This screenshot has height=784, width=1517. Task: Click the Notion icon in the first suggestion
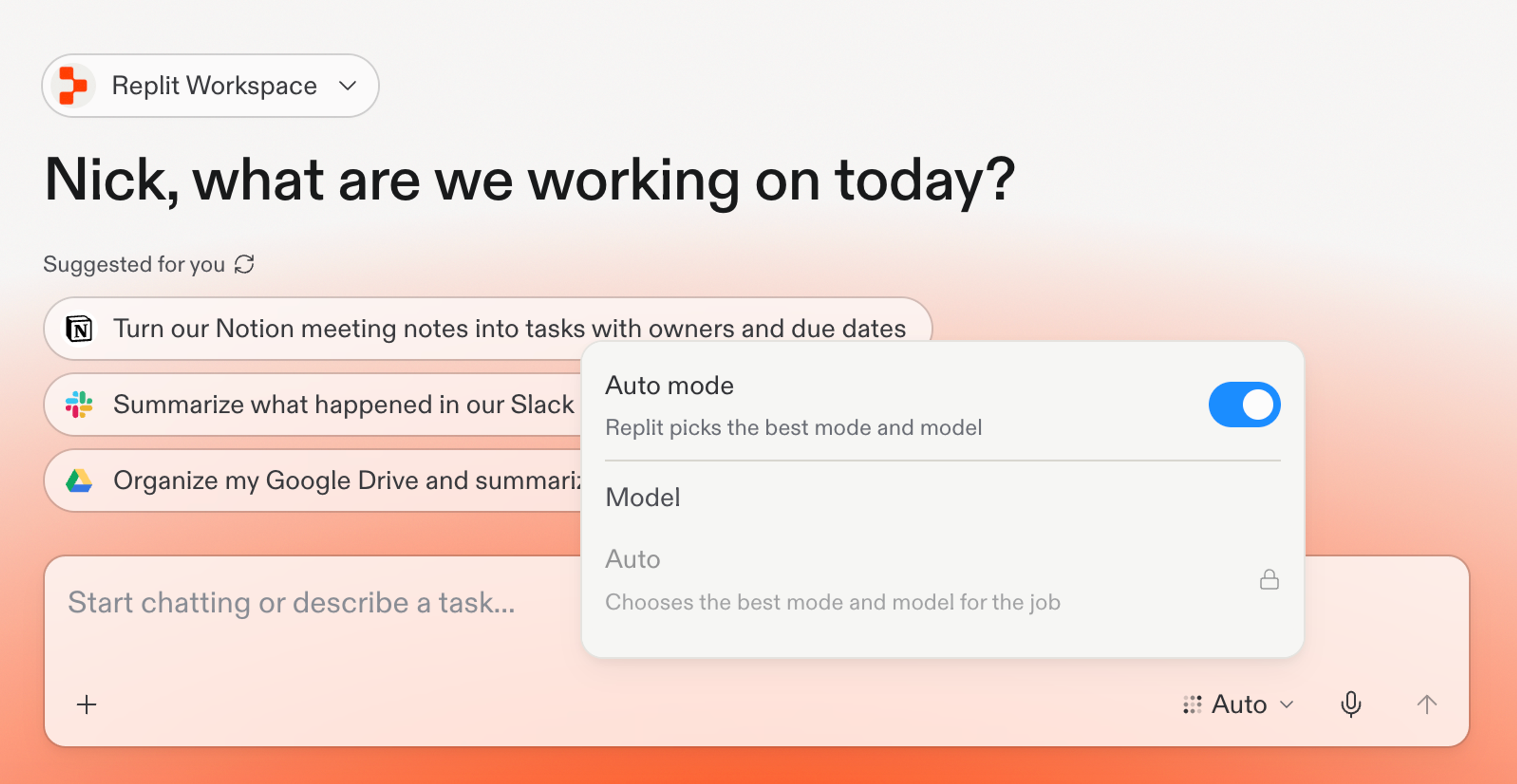point(79,329)
